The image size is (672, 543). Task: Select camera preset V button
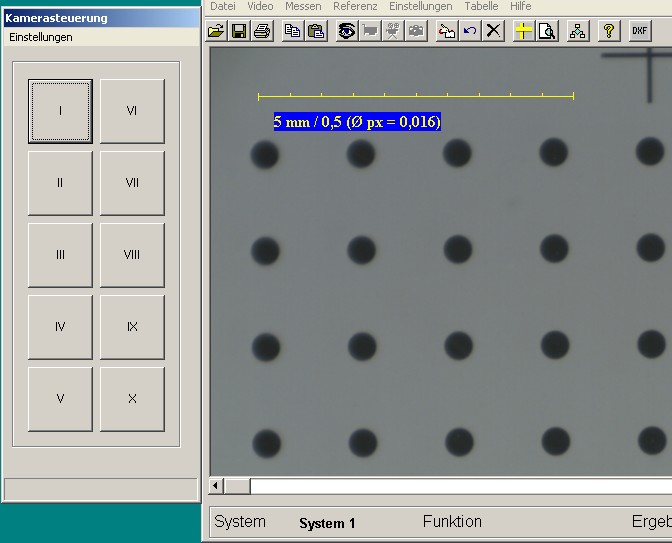(60, 399)
